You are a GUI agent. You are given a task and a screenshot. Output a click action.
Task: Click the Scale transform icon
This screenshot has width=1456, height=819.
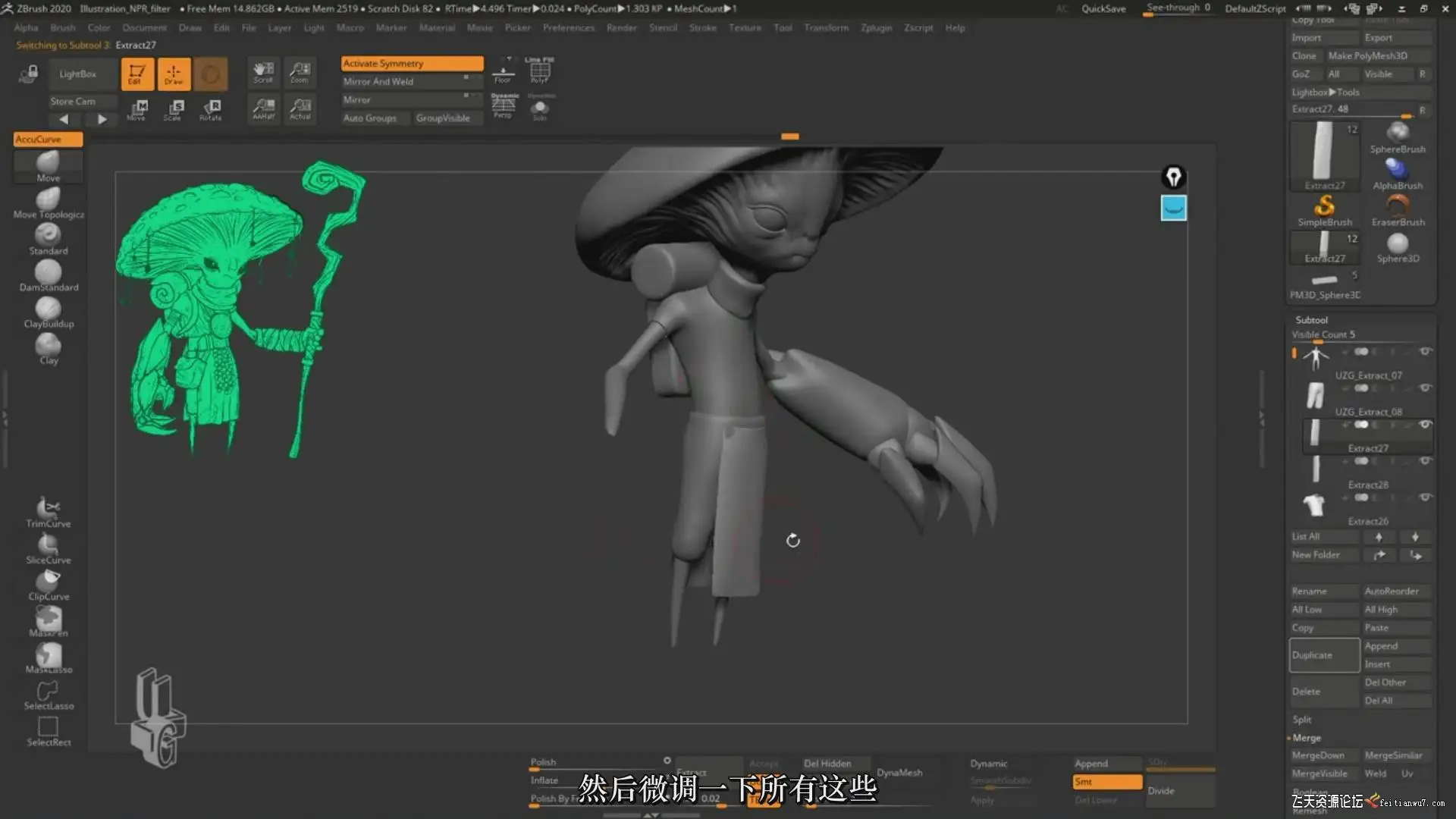(x=174, y=109)
